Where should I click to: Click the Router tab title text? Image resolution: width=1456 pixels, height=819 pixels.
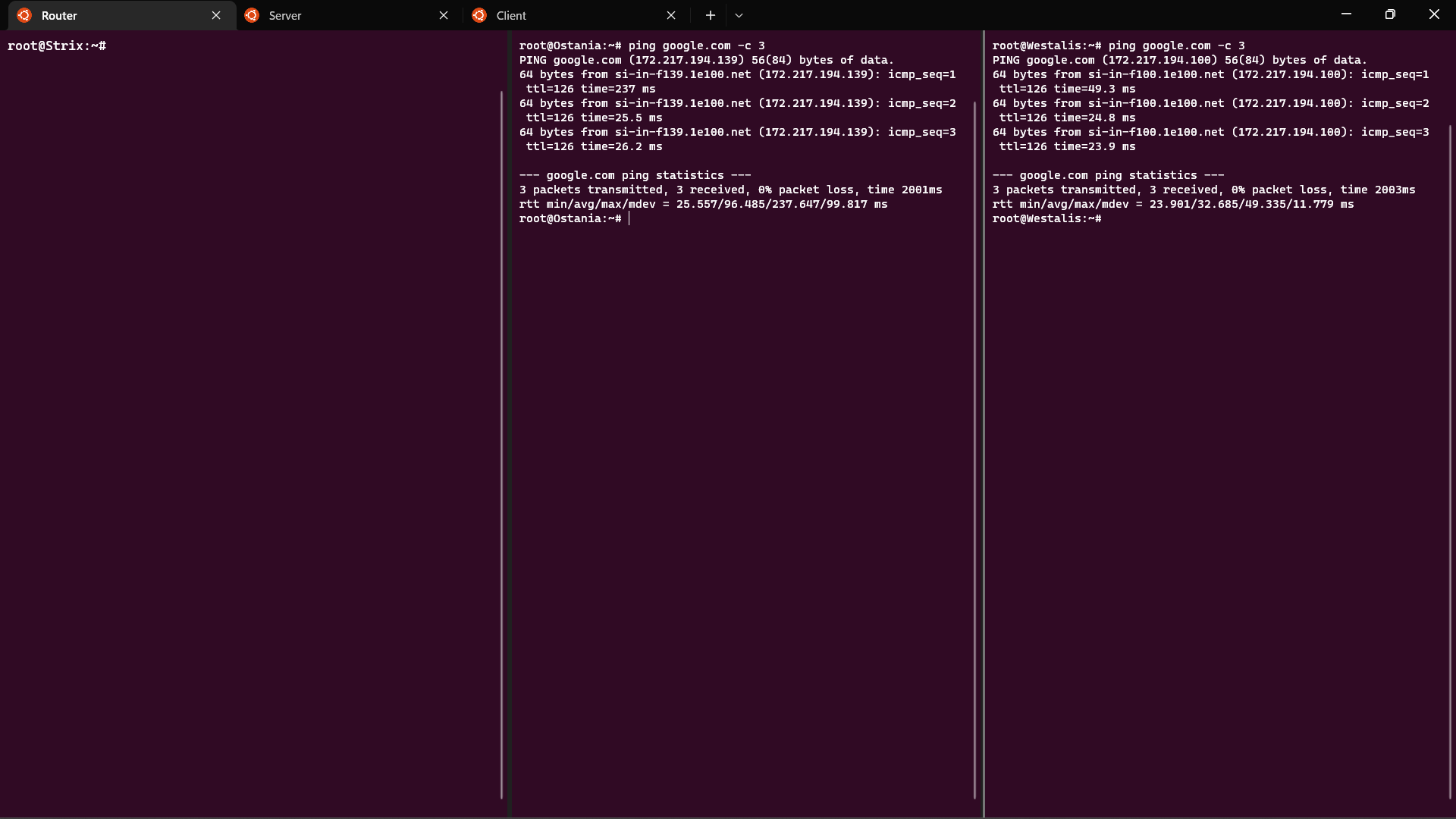59,15
